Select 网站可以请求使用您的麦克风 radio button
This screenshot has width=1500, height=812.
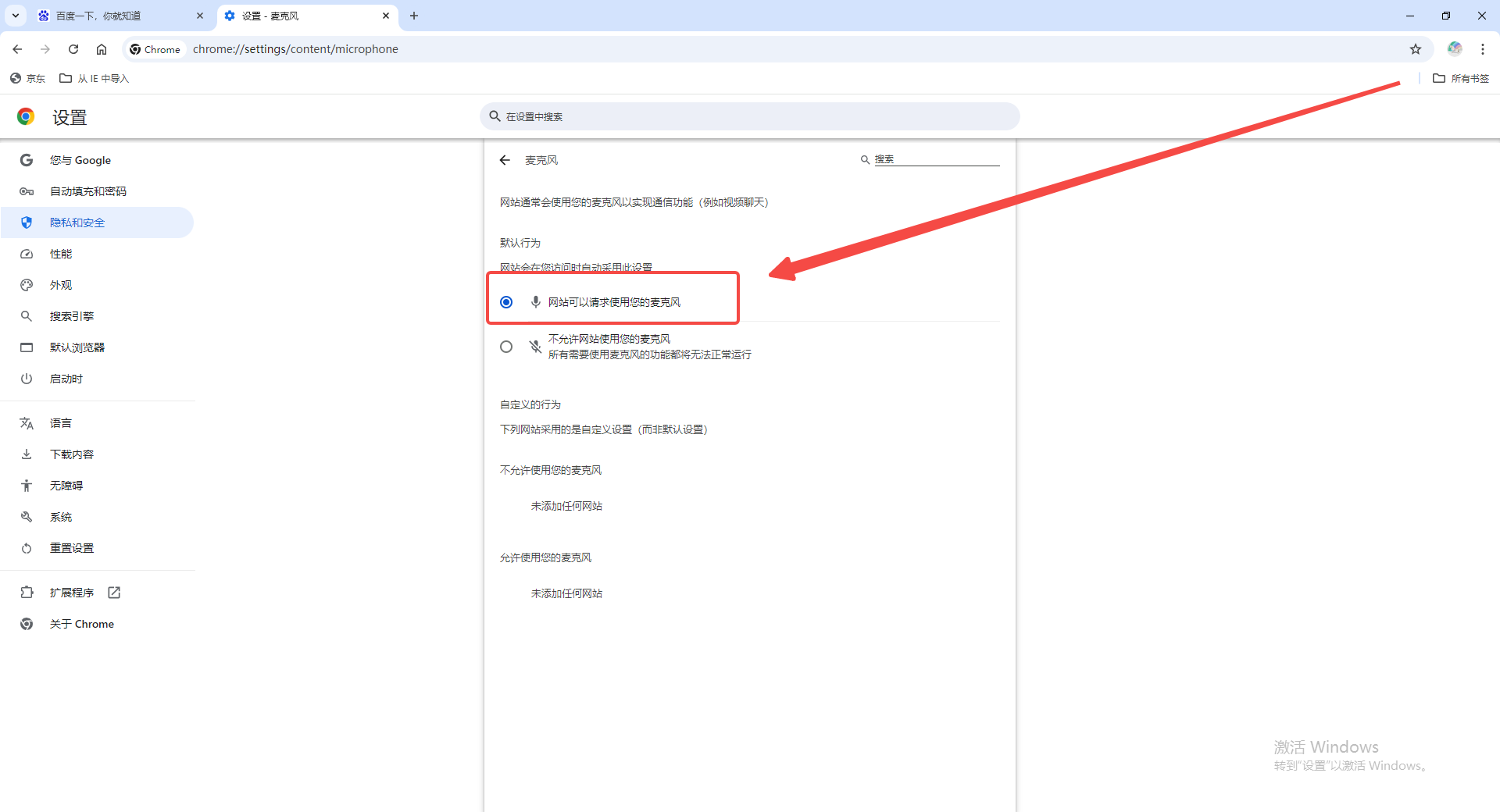tap(506, 302)
